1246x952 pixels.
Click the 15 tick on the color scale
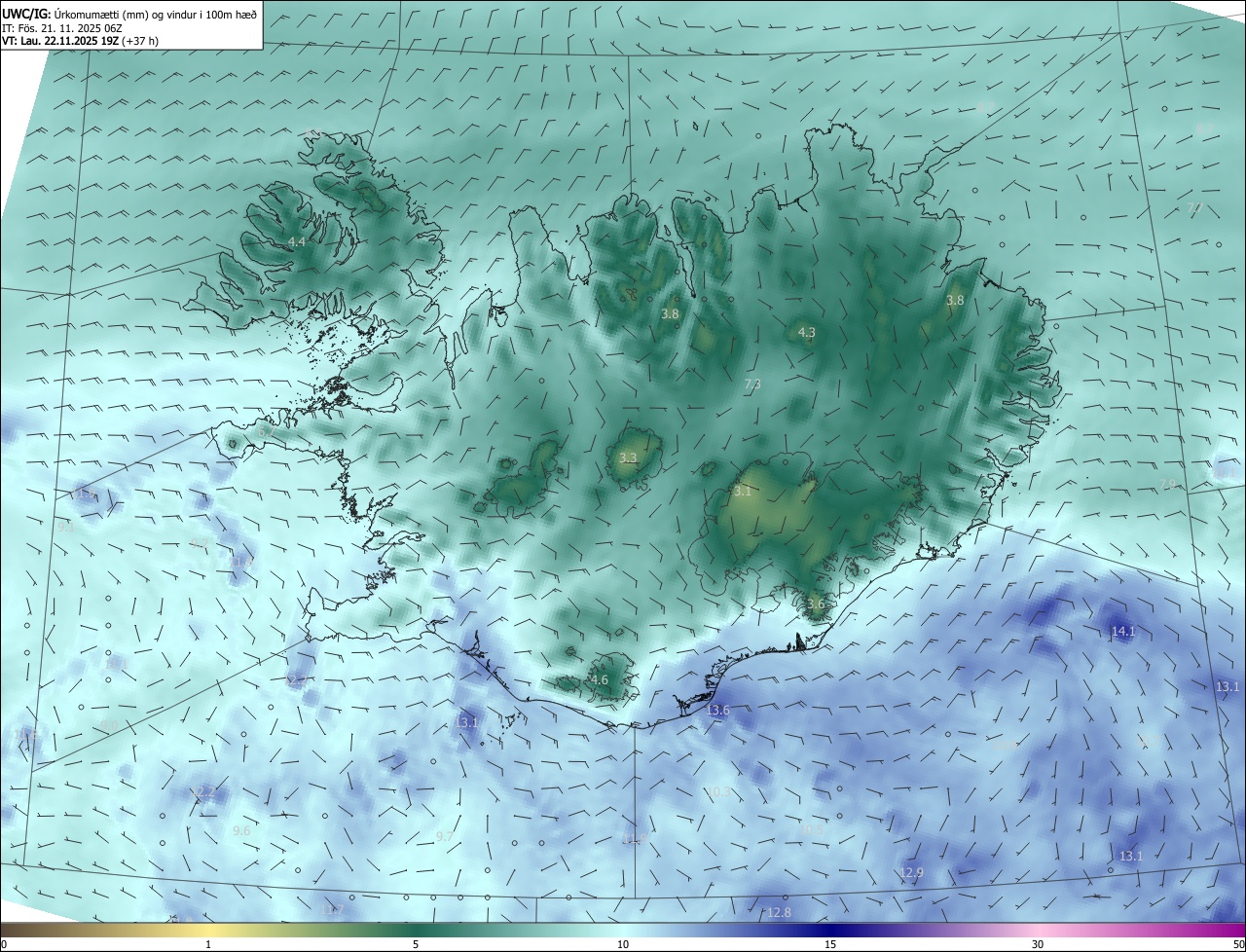tap(830, 945)
